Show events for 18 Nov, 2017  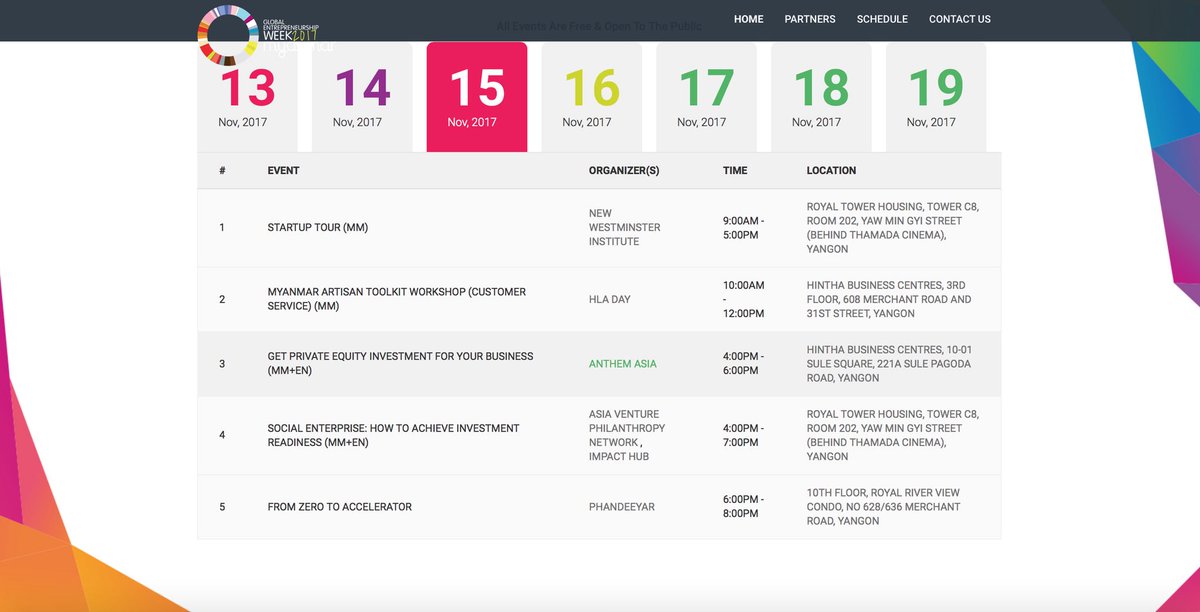821,97
